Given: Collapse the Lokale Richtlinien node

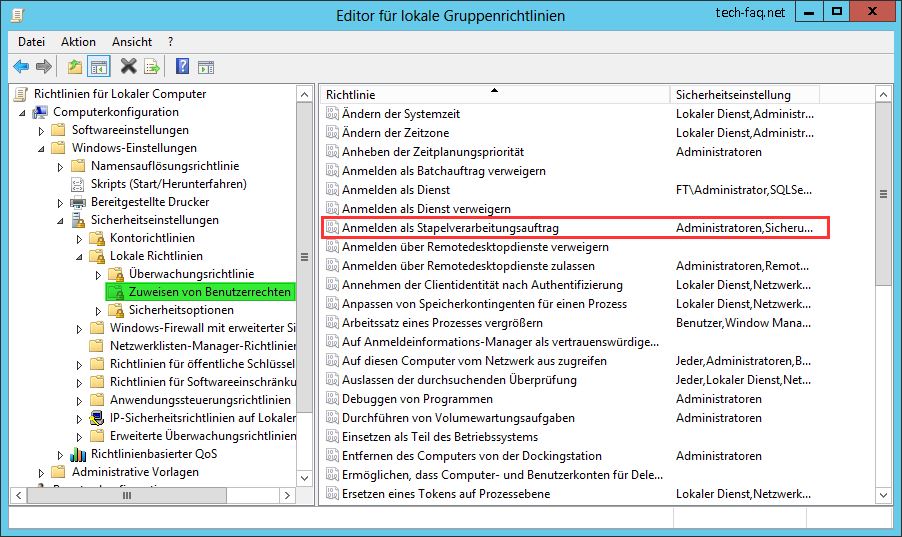Looking at the screenshot, I should tap(79, 257).
